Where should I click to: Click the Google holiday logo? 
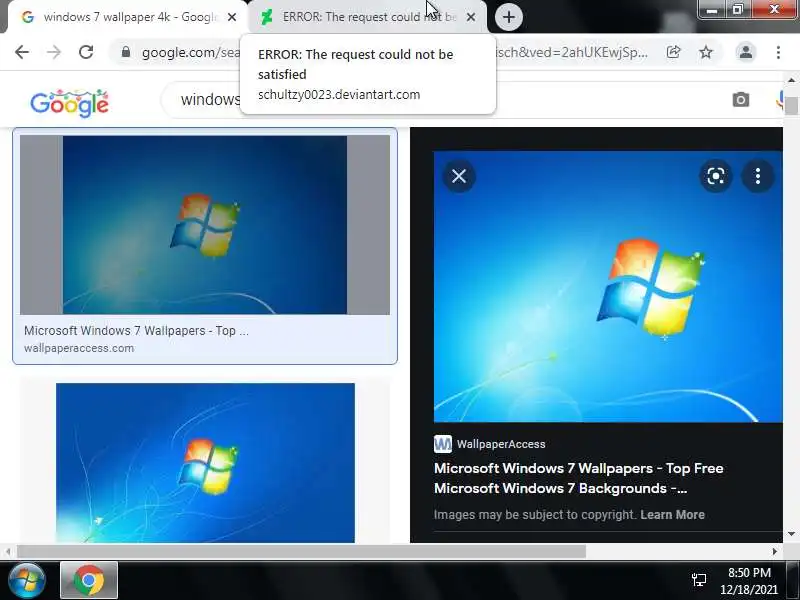[69, 103]
